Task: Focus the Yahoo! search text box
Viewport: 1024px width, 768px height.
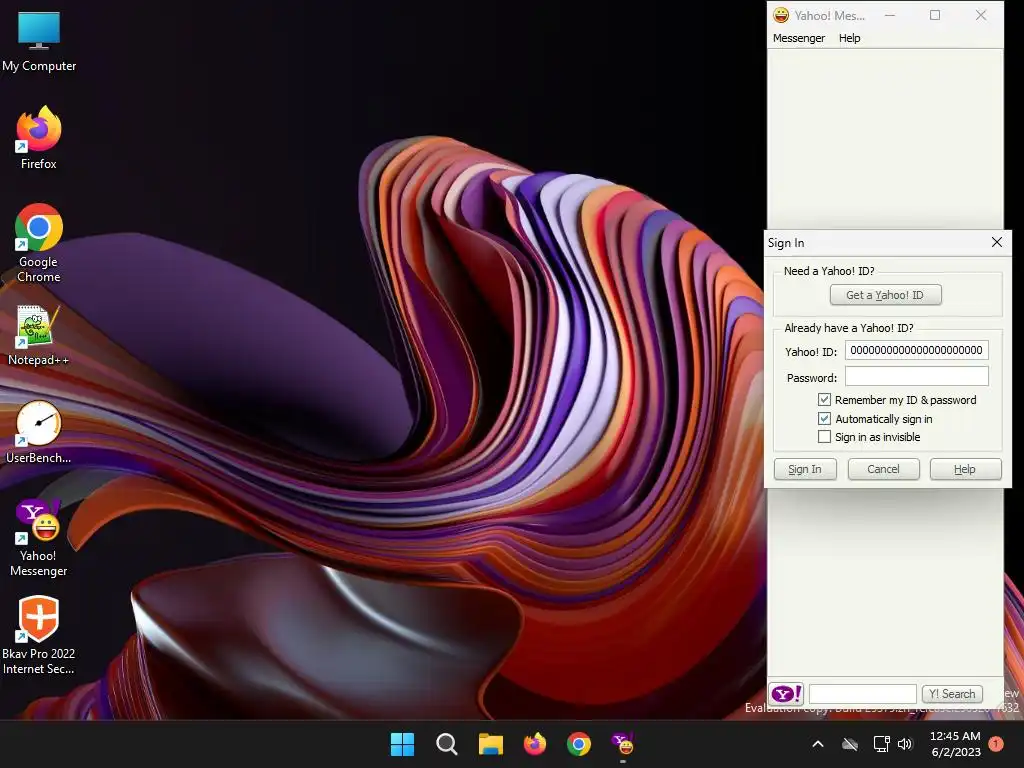Action: (x=863, y=694)
